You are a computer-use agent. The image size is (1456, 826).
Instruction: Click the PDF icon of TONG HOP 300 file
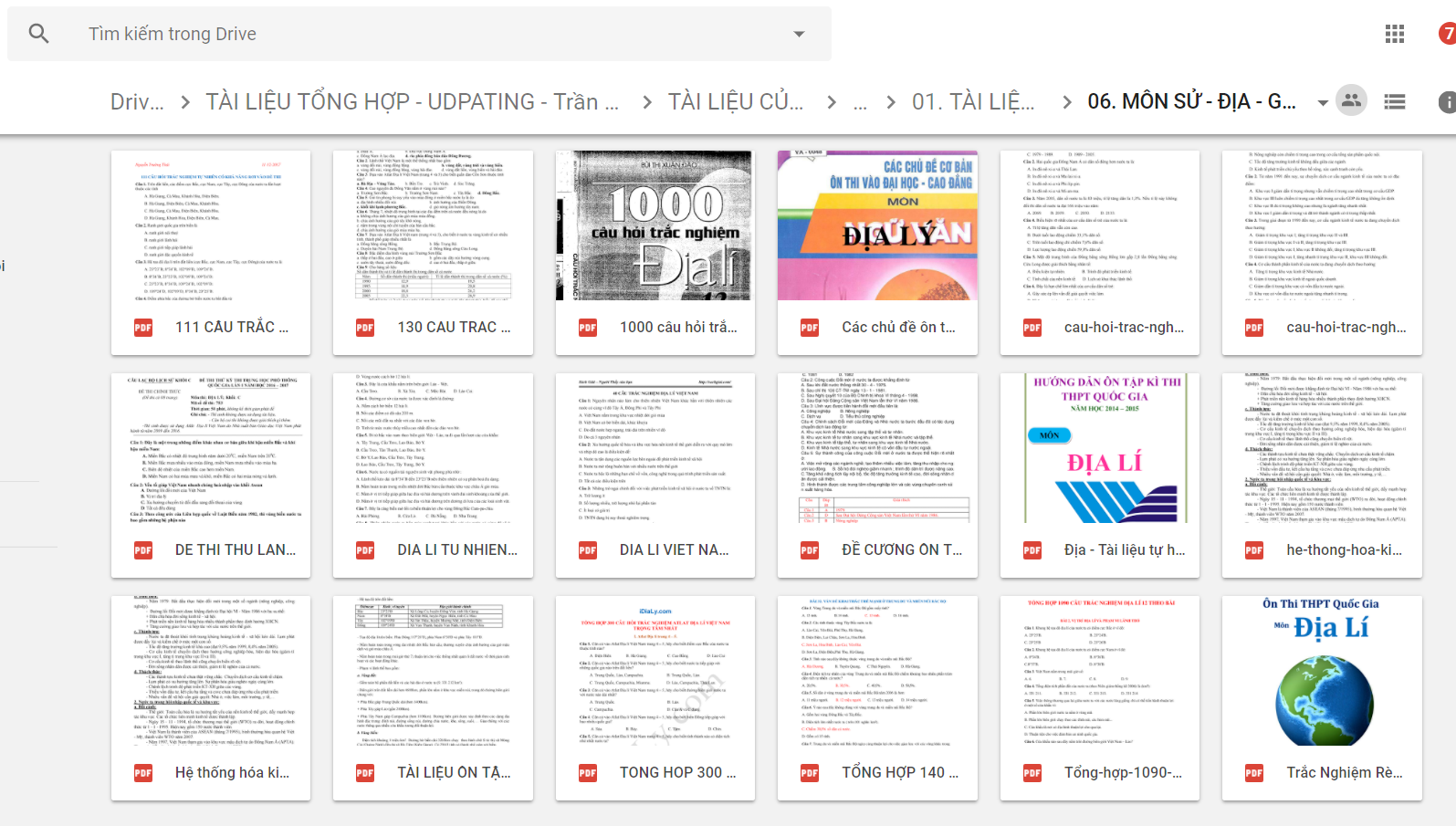588,773
